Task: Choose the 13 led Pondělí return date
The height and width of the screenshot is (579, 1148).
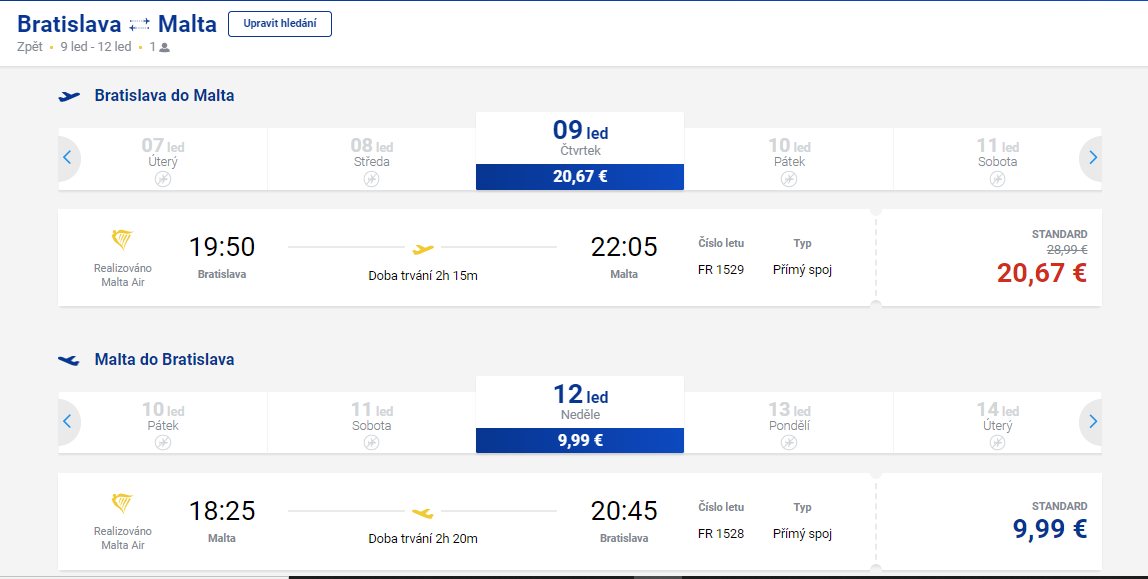Action: point(789,423)
